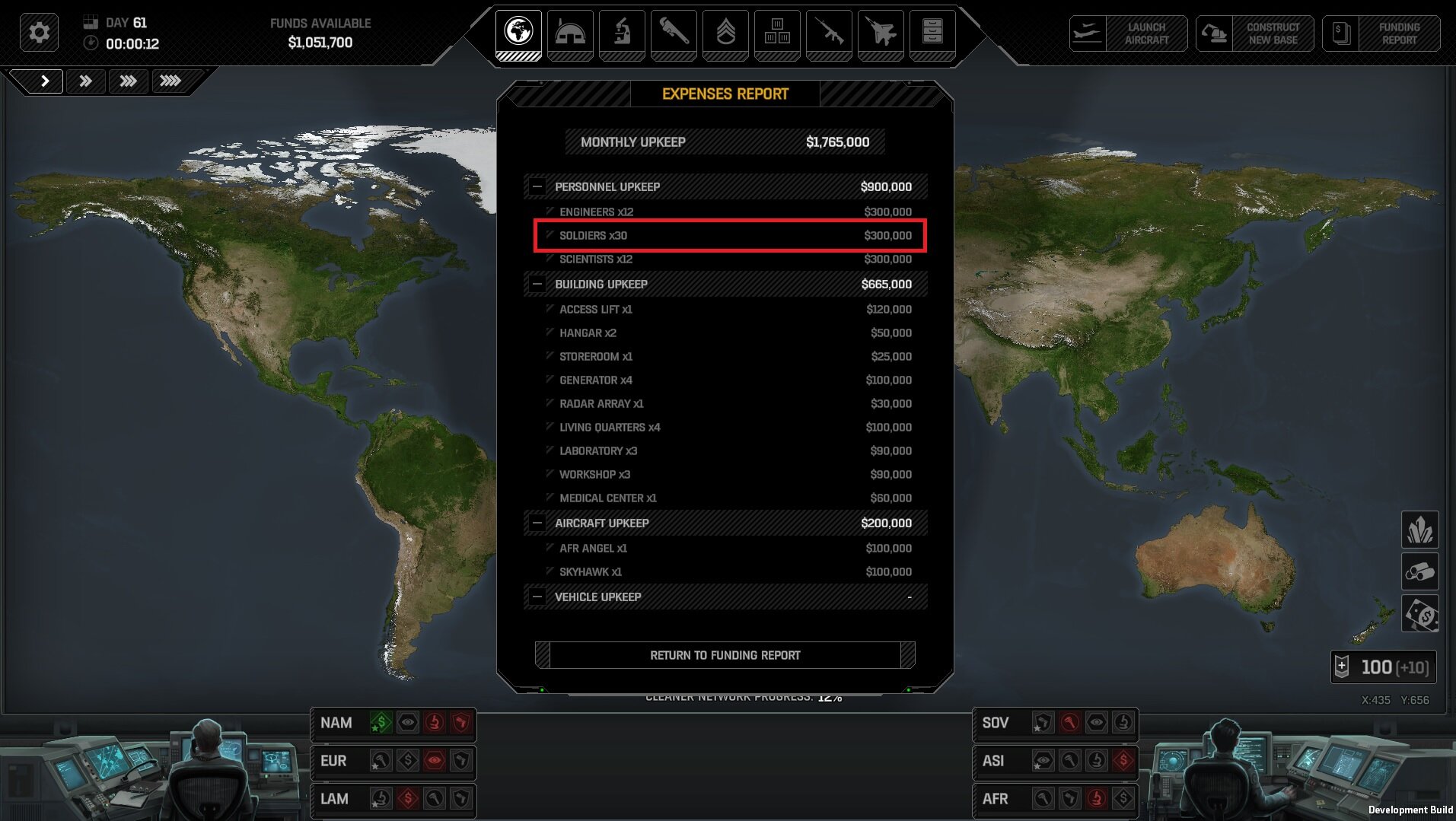
Task: Set time speed to triple arrows
Action: point(128,81)
